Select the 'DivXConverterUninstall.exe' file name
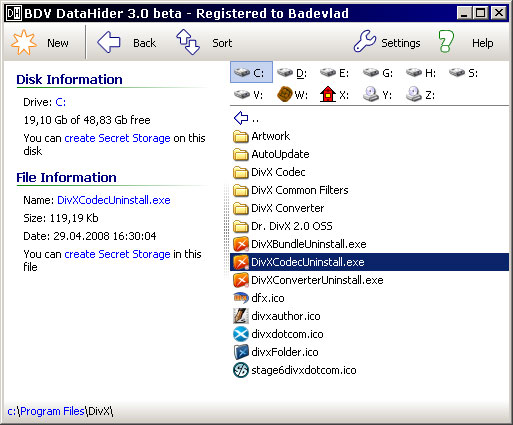The image size is (513, 425). click(x=317, y=280)
